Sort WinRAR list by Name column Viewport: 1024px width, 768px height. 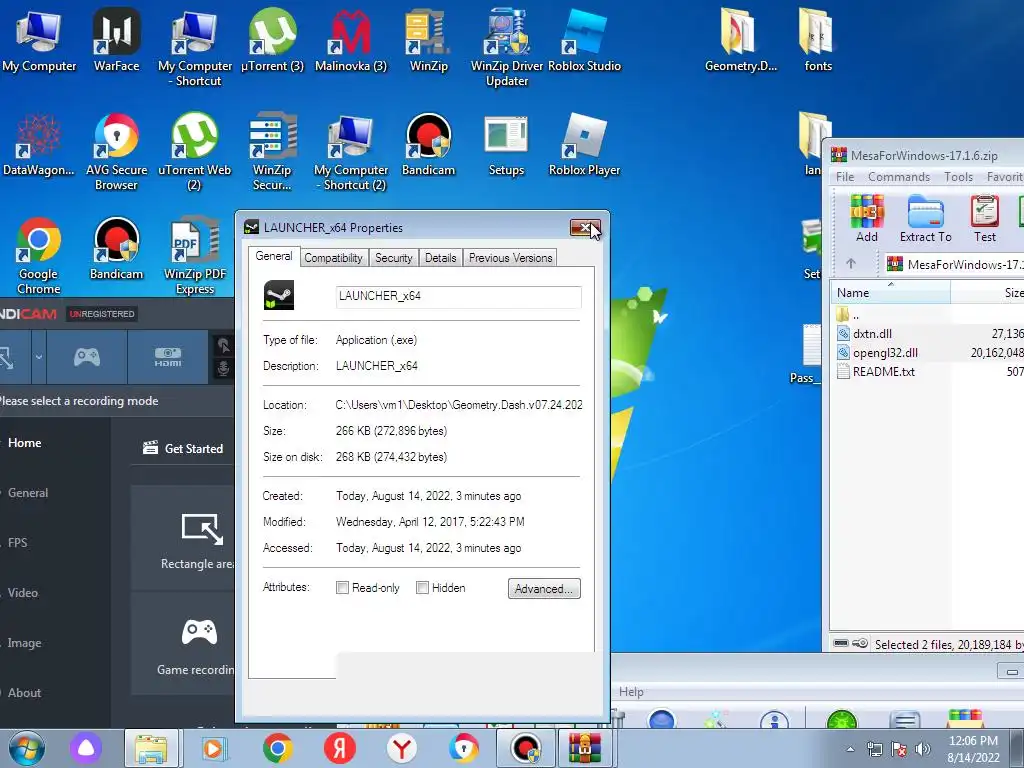point(890,293)
